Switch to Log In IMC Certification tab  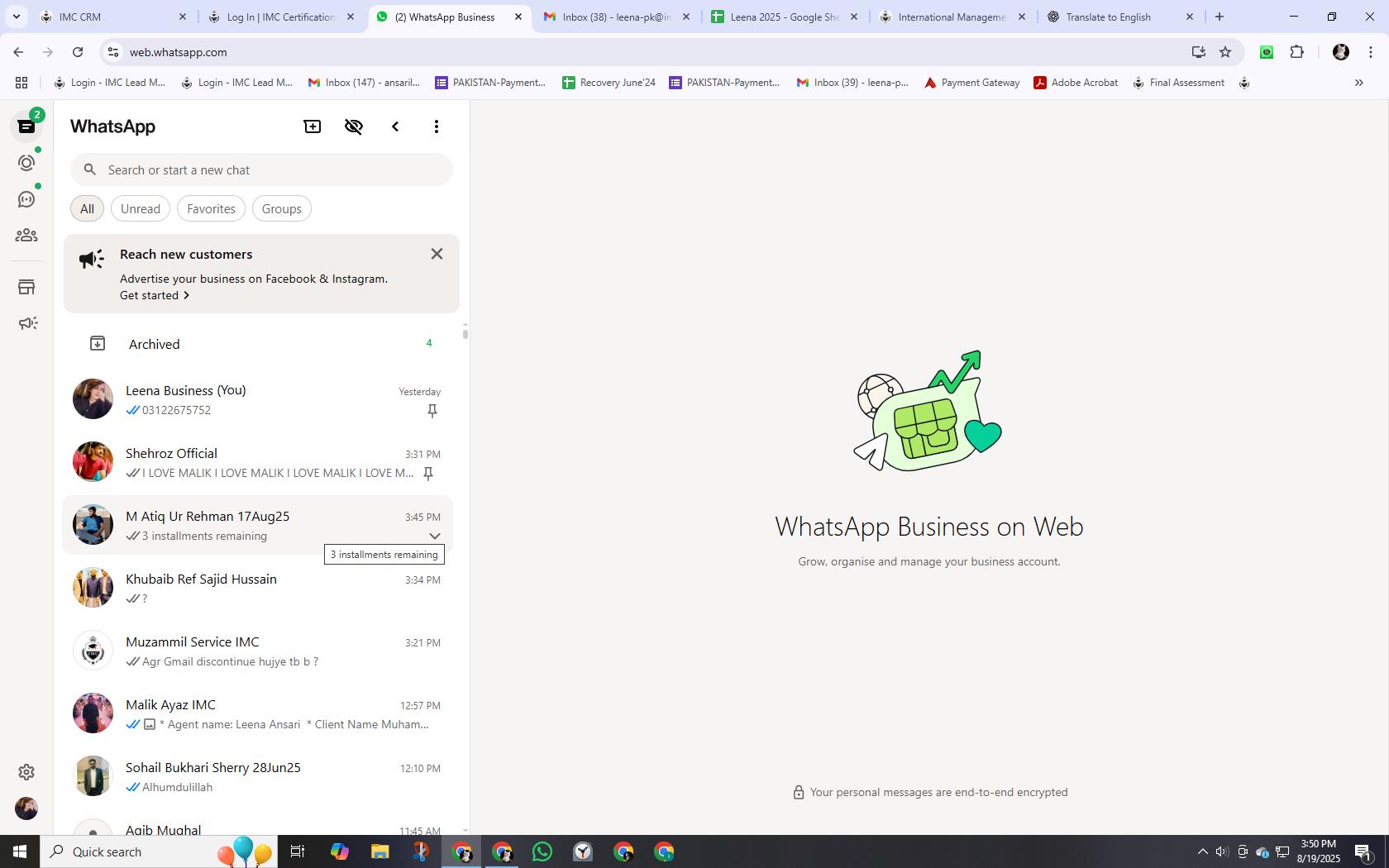pos(281,17)
